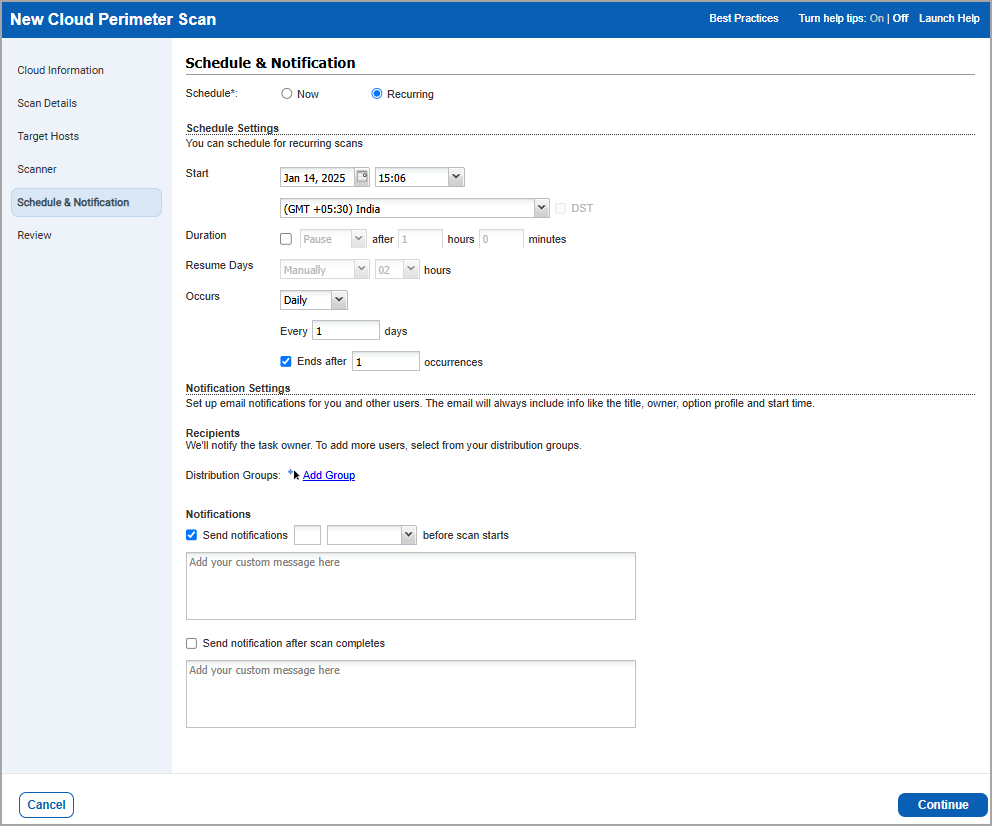Go to the Scan Details step

click(x=47, y=103)
